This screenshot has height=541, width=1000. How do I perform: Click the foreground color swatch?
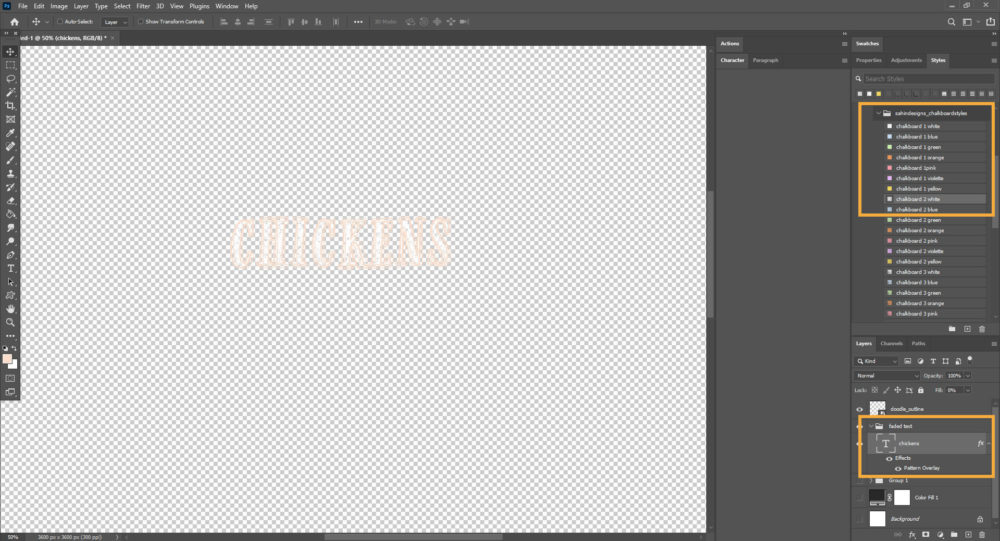pyautogui.click(x=8, y=359)
